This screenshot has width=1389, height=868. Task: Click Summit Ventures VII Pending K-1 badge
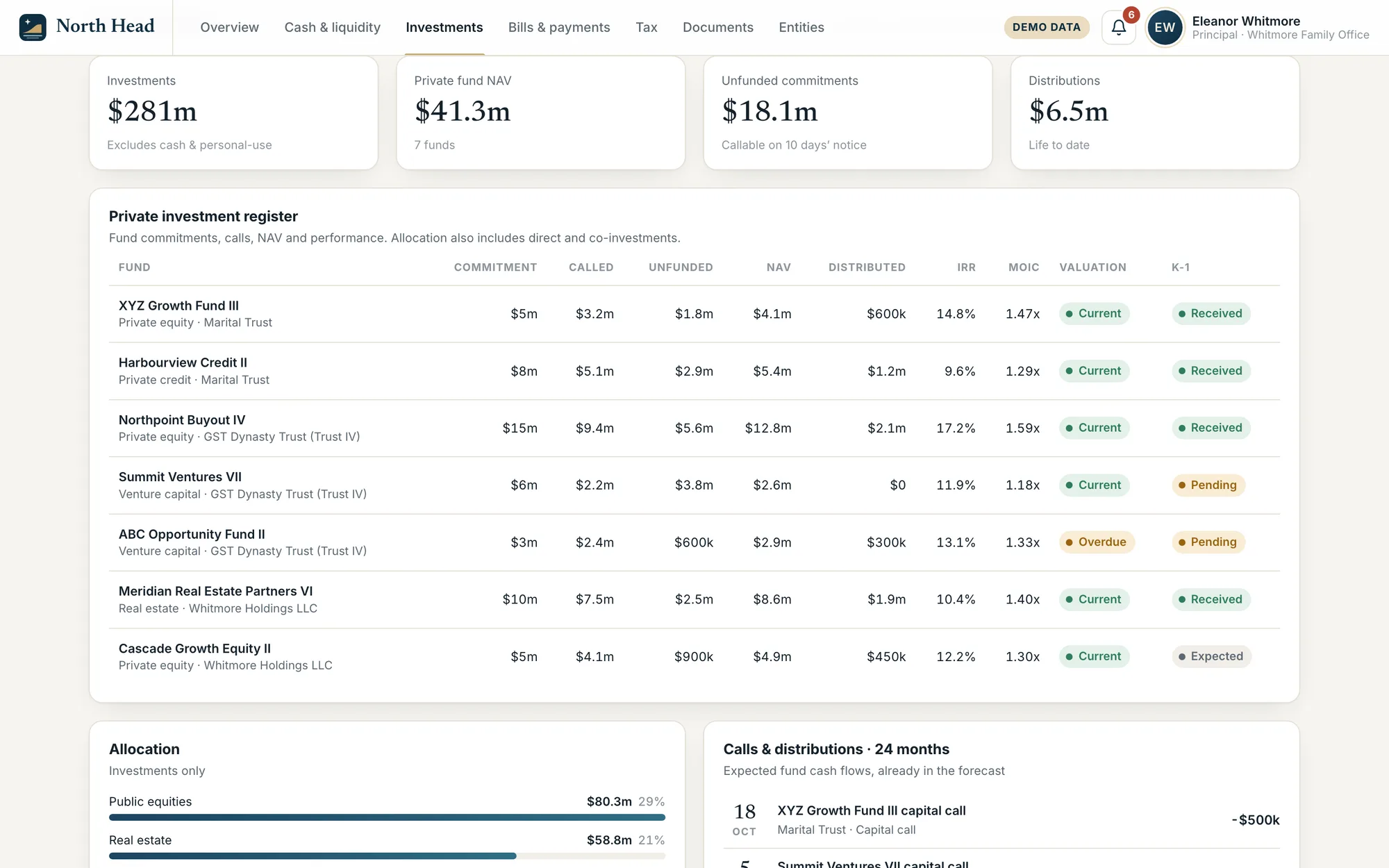point(1208,485)
